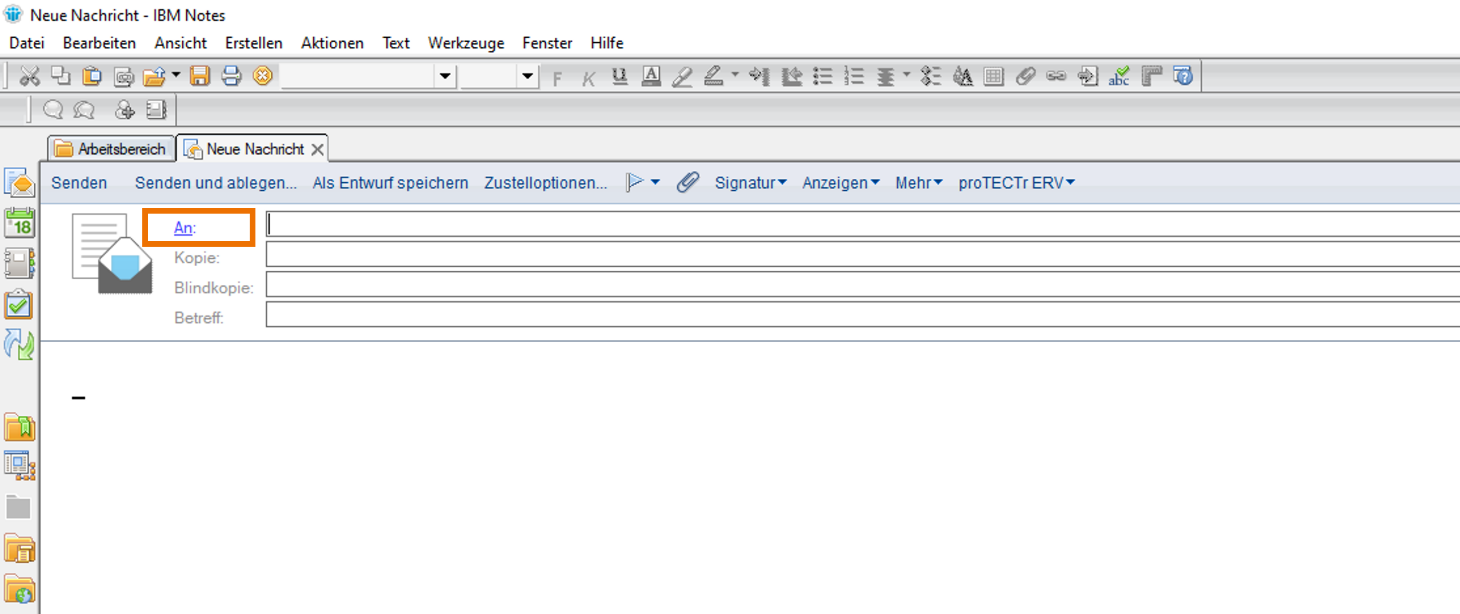This screenshot has height=614, width=1460.
Task: Open the Aktionen menu
Action: pos(332,43)
